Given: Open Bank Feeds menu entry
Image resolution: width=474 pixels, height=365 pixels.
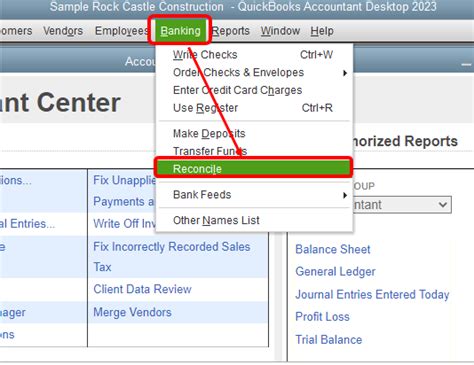Looking at the screenshot, I should 253,194.
